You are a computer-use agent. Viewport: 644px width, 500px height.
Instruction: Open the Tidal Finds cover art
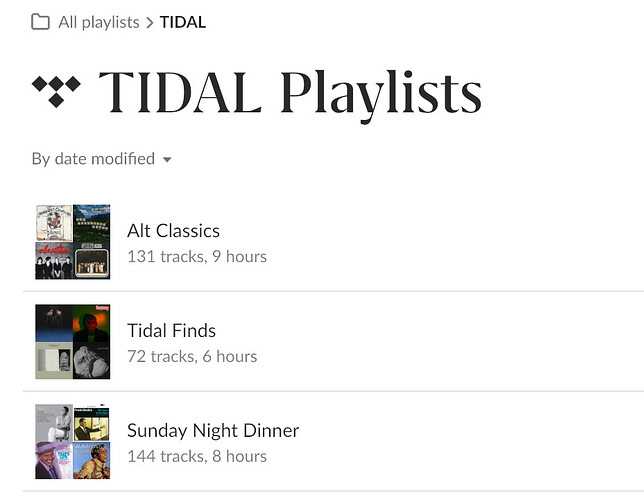tap(73, 341)
